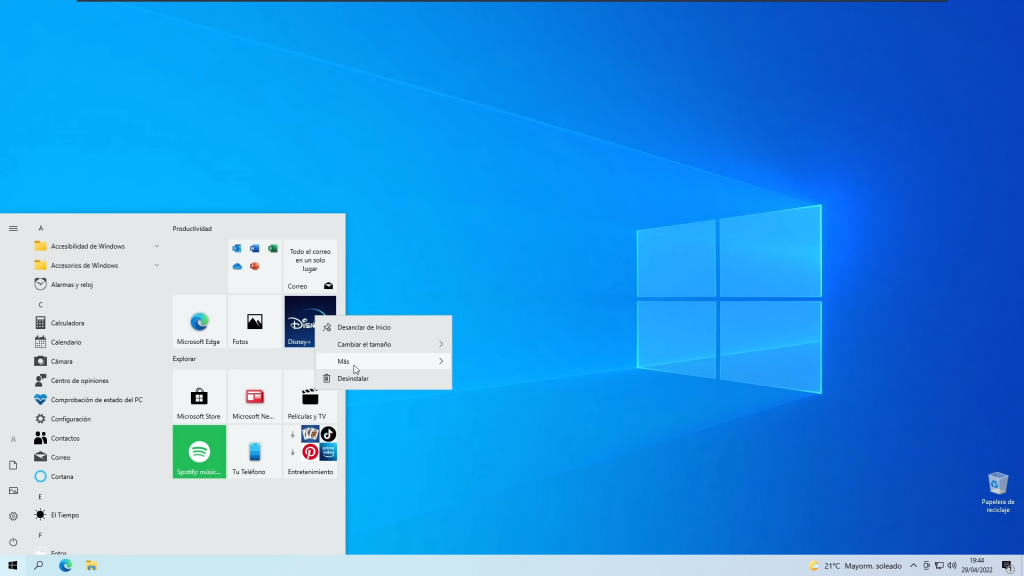The image size is (1024, 576).
Task: Open the Correo mail tile
Action: pos(309,265)
